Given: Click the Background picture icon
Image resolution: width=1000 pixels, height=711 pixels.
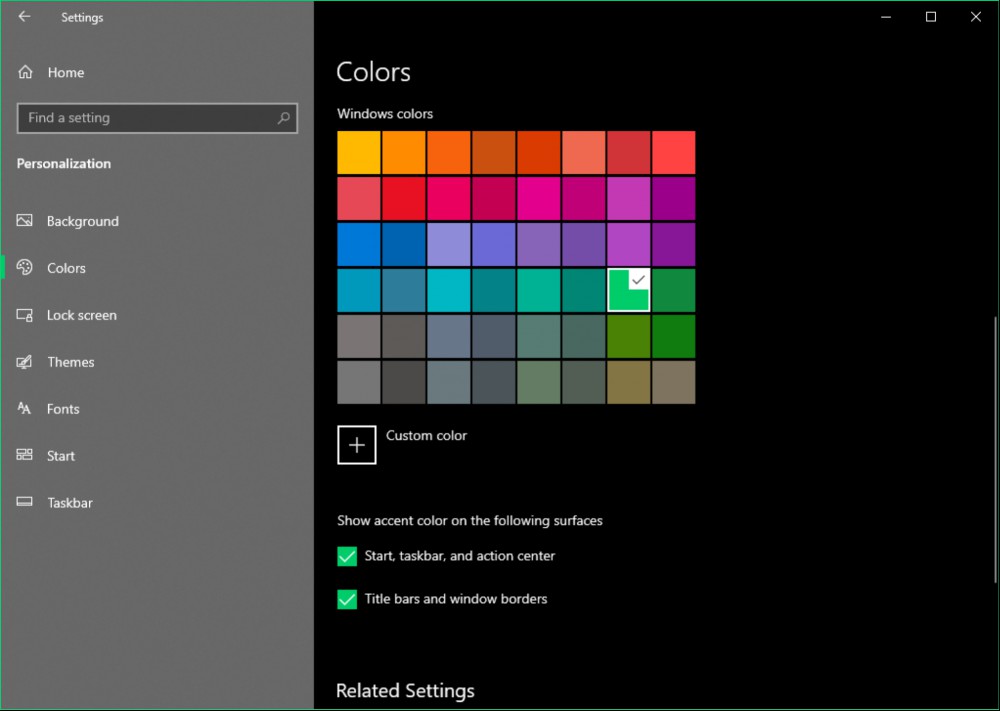Looking at the screenshot, I should [25, 221].
